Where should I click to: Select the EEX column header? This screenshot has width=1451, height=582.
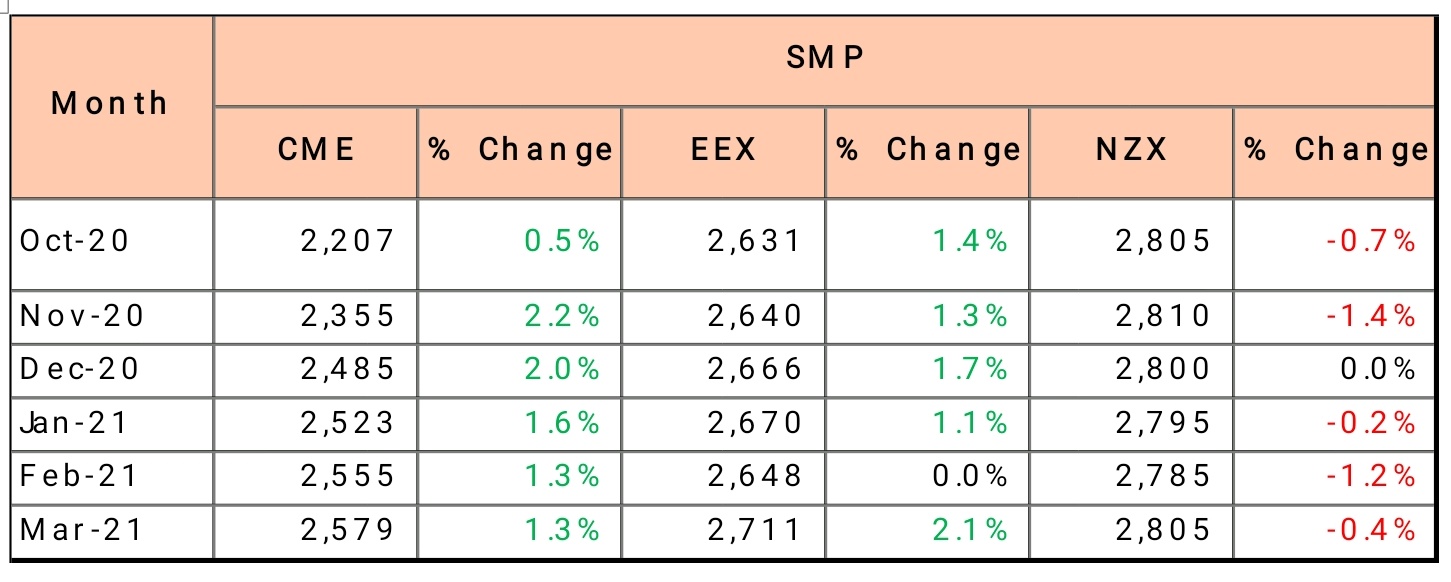pos(723,150)
